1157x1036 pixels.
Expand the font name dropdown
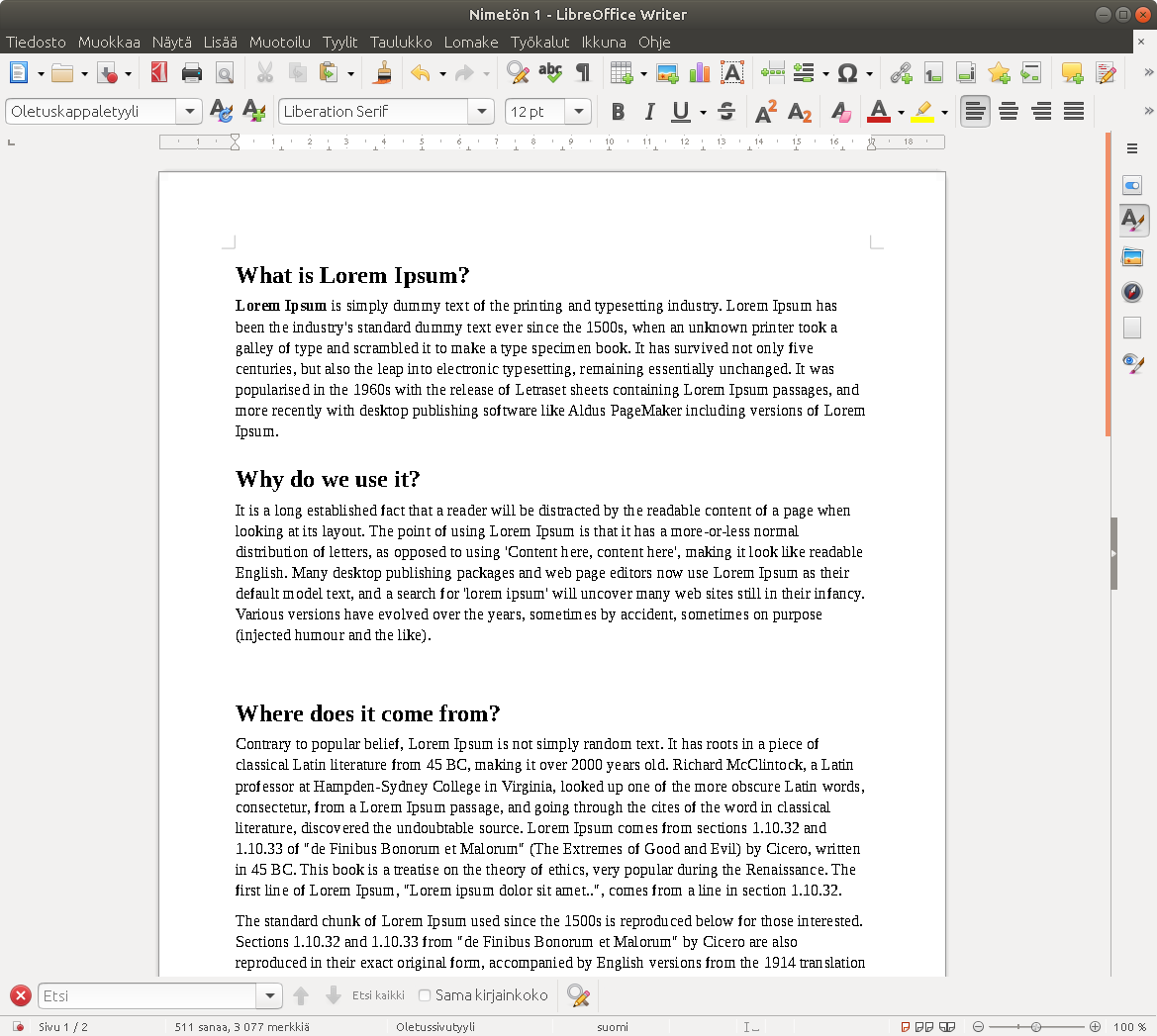click(x=481, y=112)
